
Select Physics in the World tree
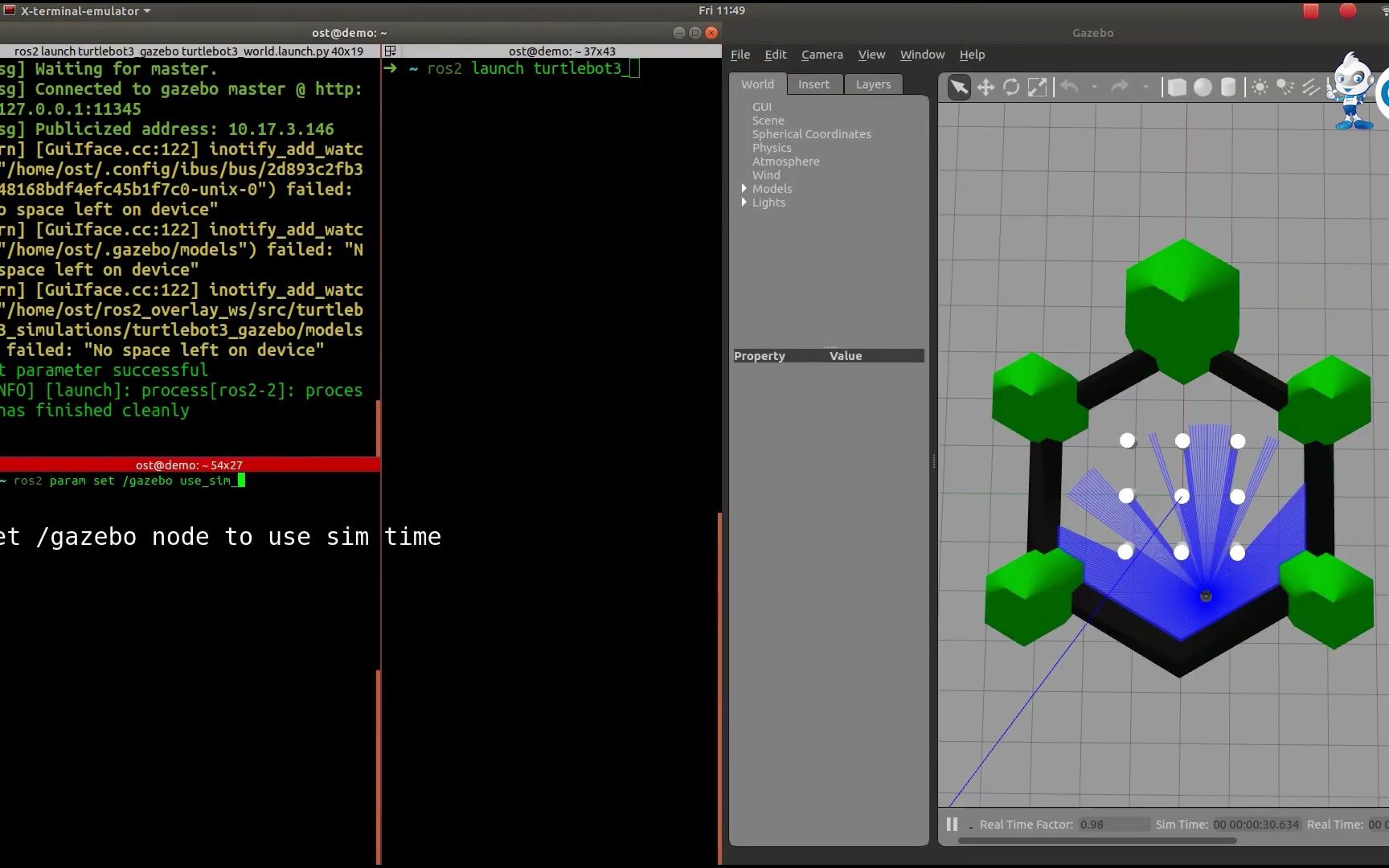(x=772, y=148)
